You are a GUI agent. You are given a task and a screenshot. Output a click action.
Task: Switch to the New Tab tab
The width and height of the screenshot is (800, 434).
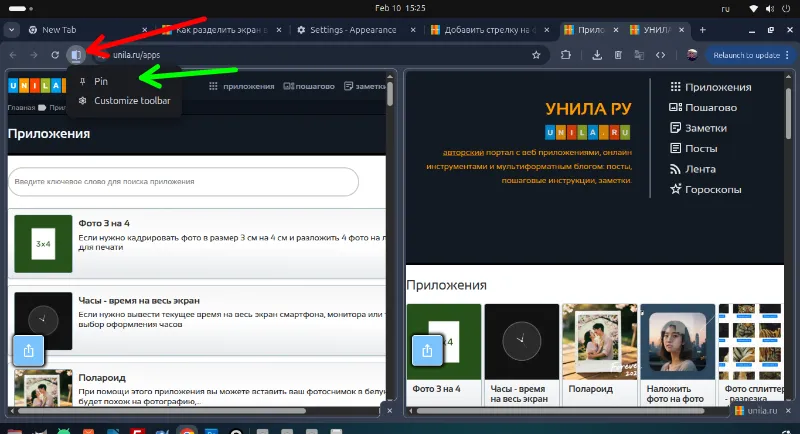click(x=82, y=30)
